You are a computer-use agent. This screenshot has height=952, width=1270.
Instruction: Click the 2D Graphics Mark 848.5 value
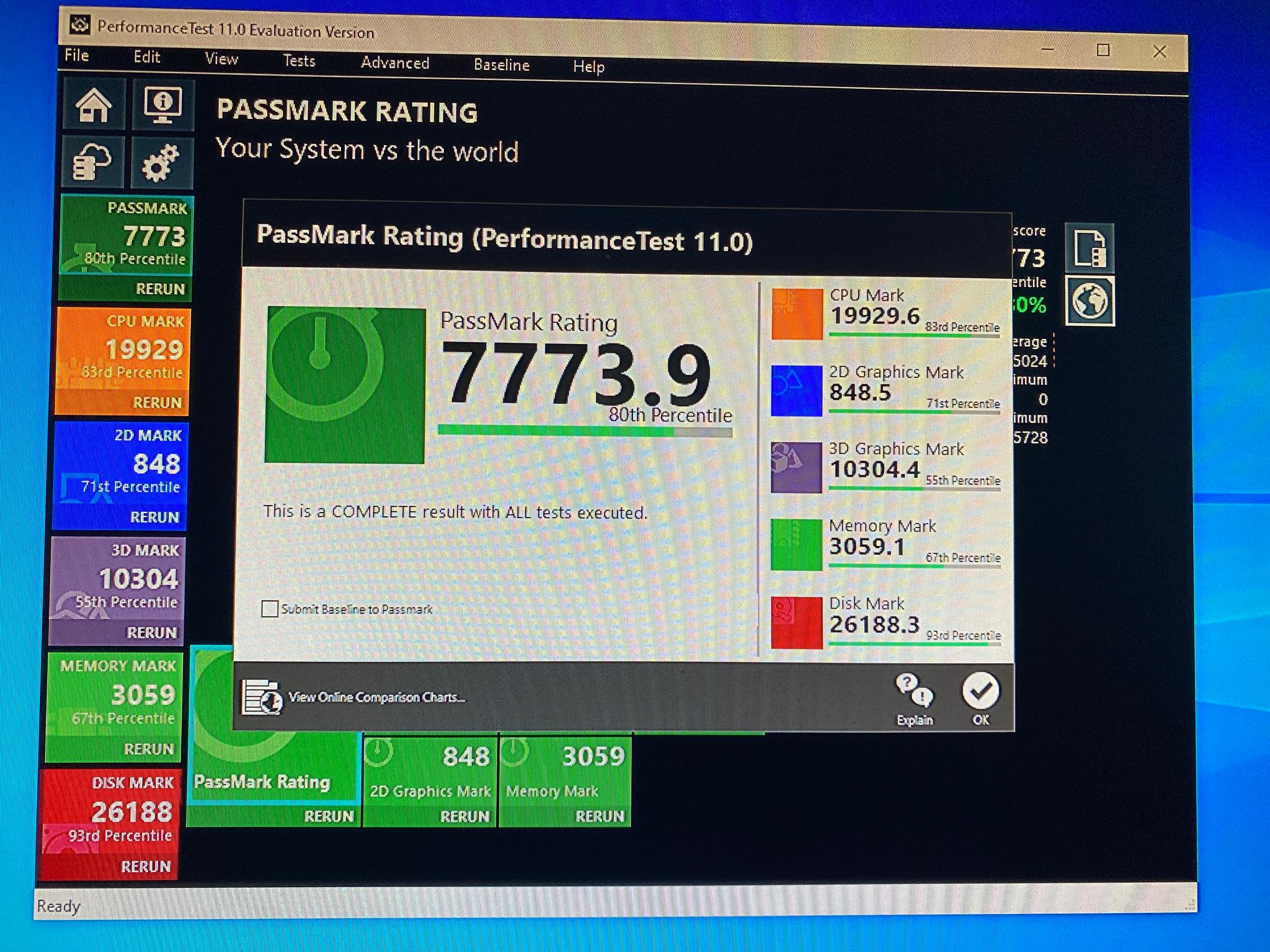click(x=861, y=392)
